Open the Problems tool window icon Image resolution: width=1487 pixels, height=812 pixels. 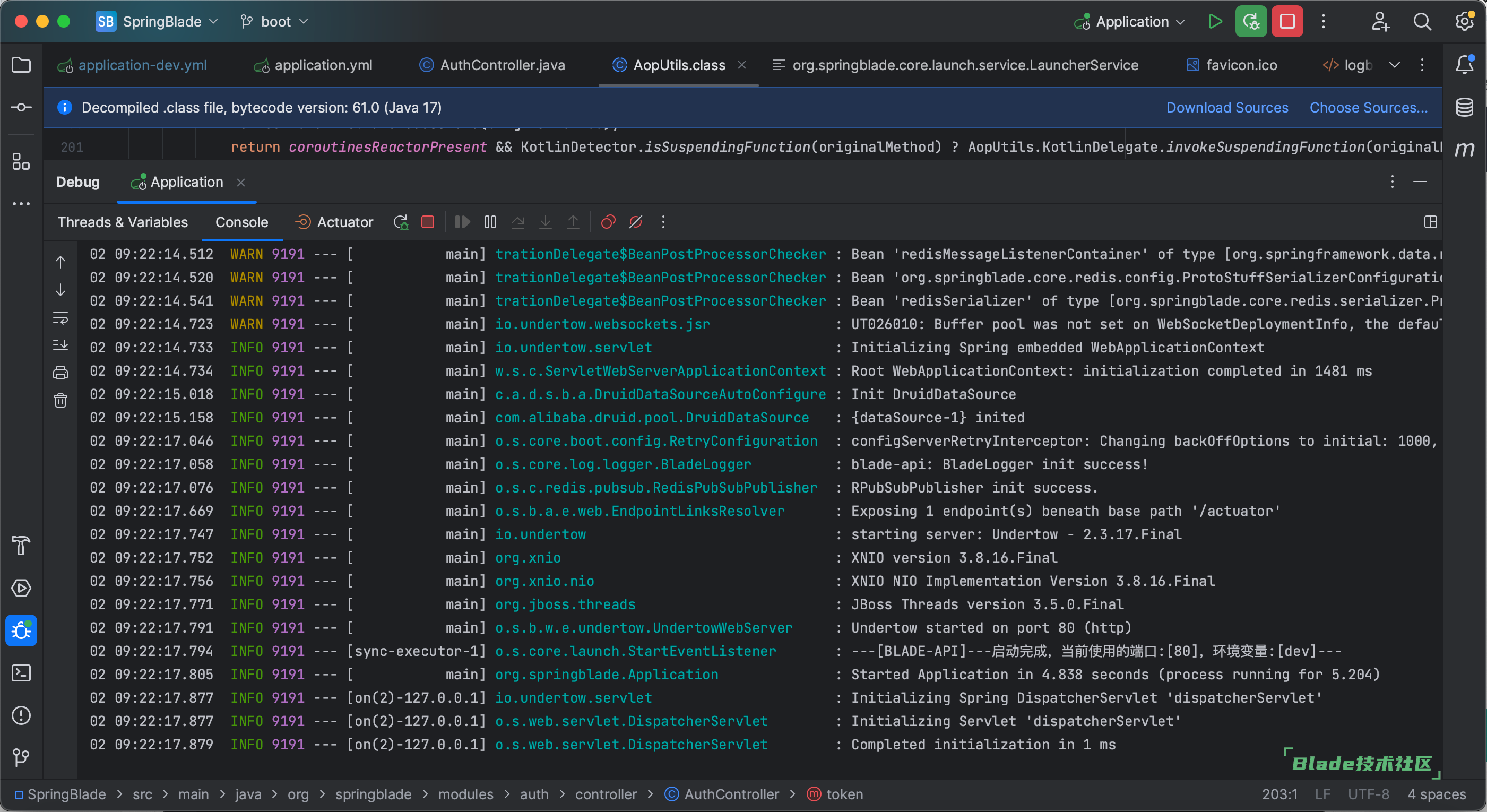[21, 715]
